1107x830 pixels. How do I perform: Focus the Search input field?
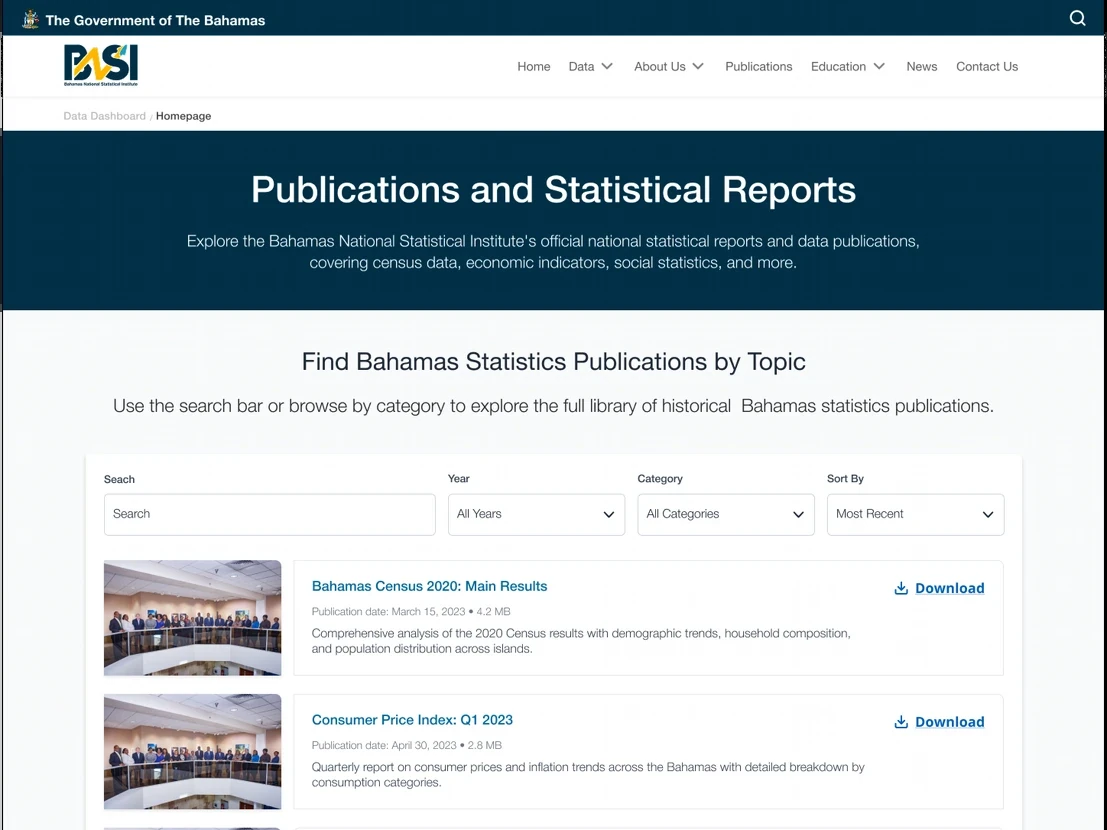tap(270, 515)
